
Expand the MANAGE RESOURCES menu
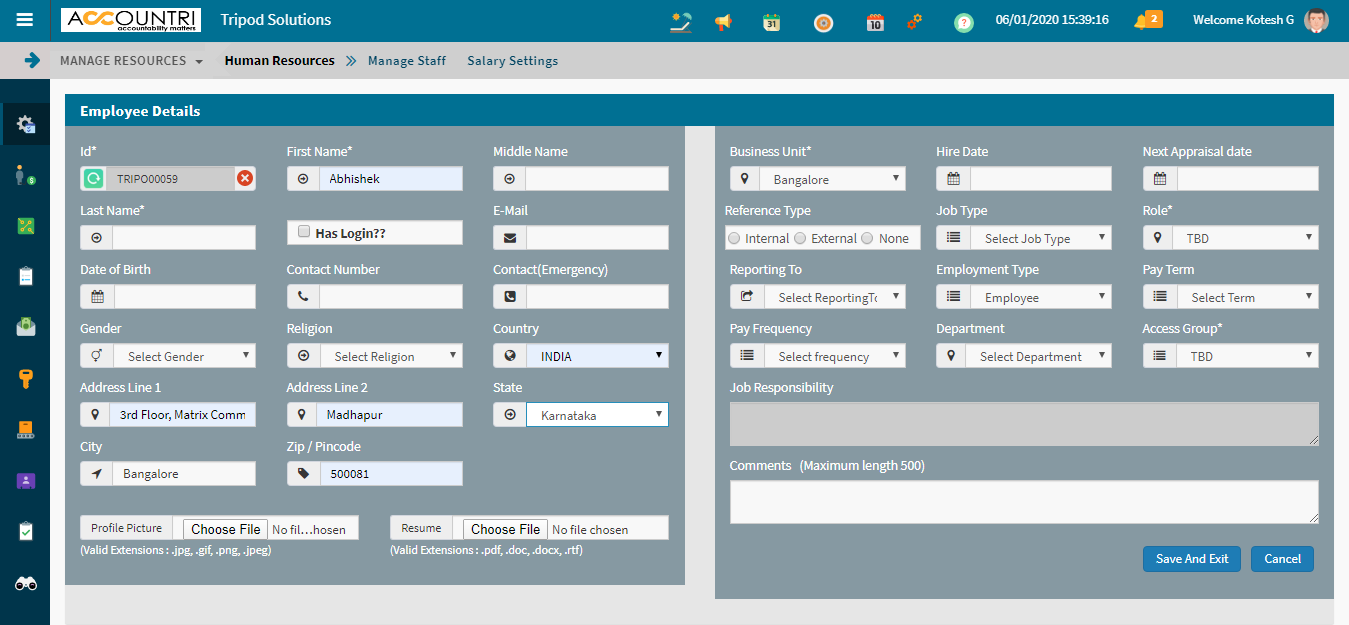pos(131,61)
